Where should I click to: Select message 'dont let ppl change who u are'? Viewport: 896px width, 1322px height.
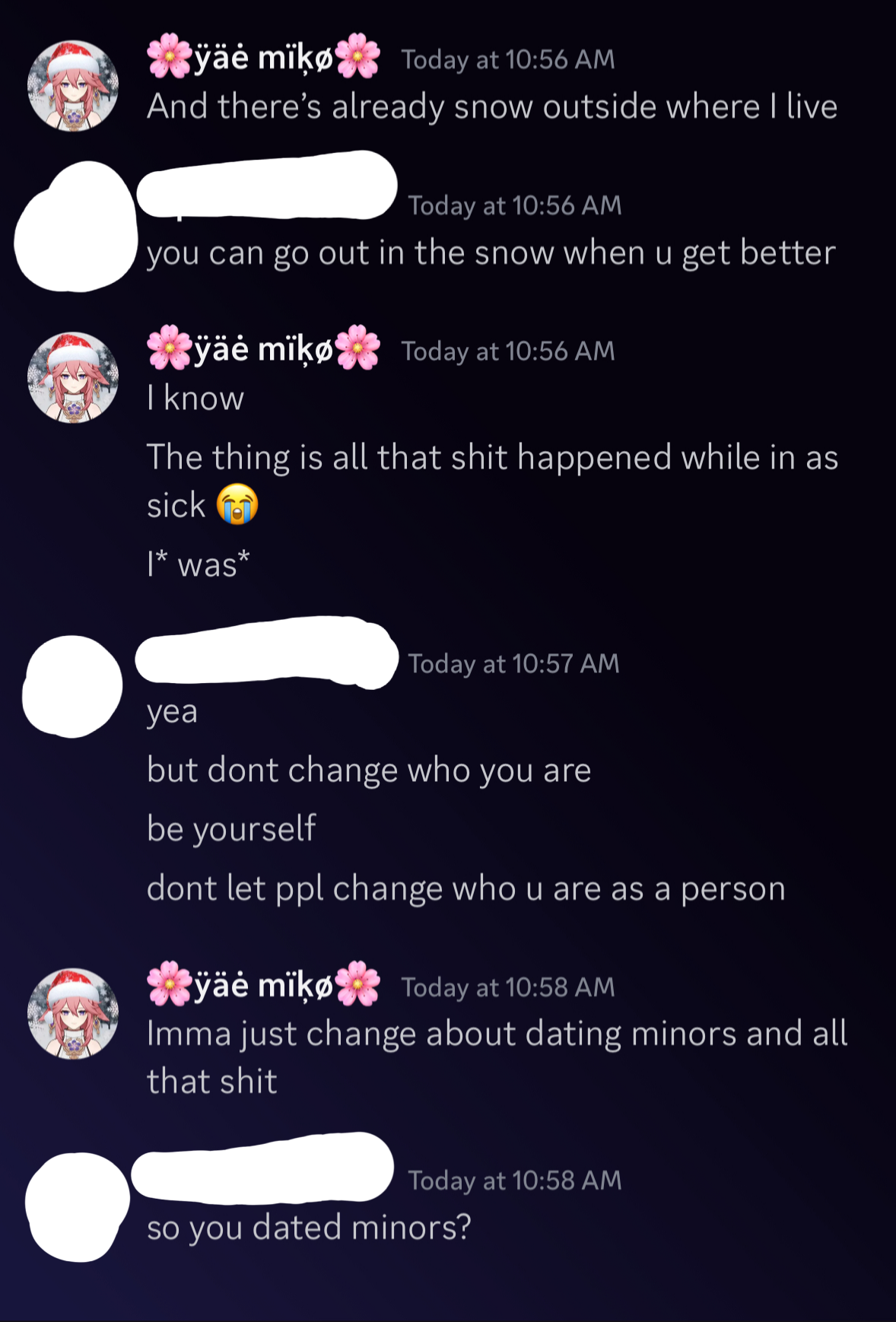[466, 888]
